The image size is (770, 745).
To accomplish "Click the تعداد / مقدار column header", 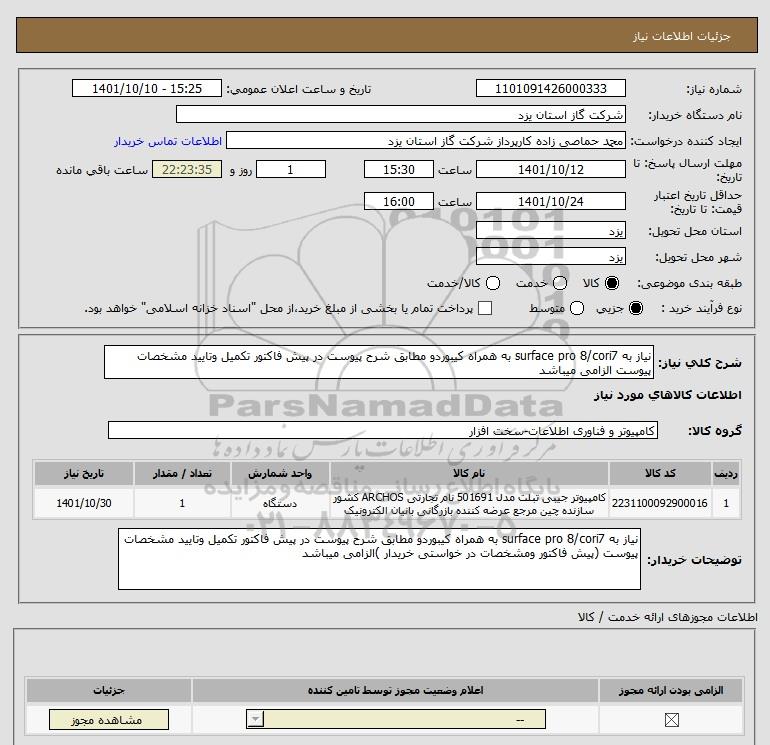I will (x=182, y=473).
